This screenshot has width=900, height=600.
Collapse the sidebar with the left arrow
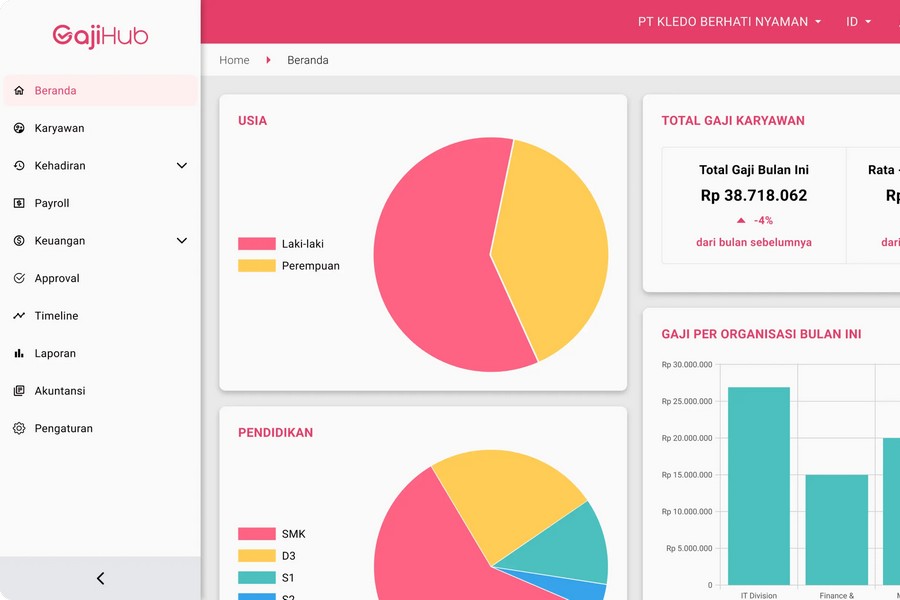(x=100, y=578)
